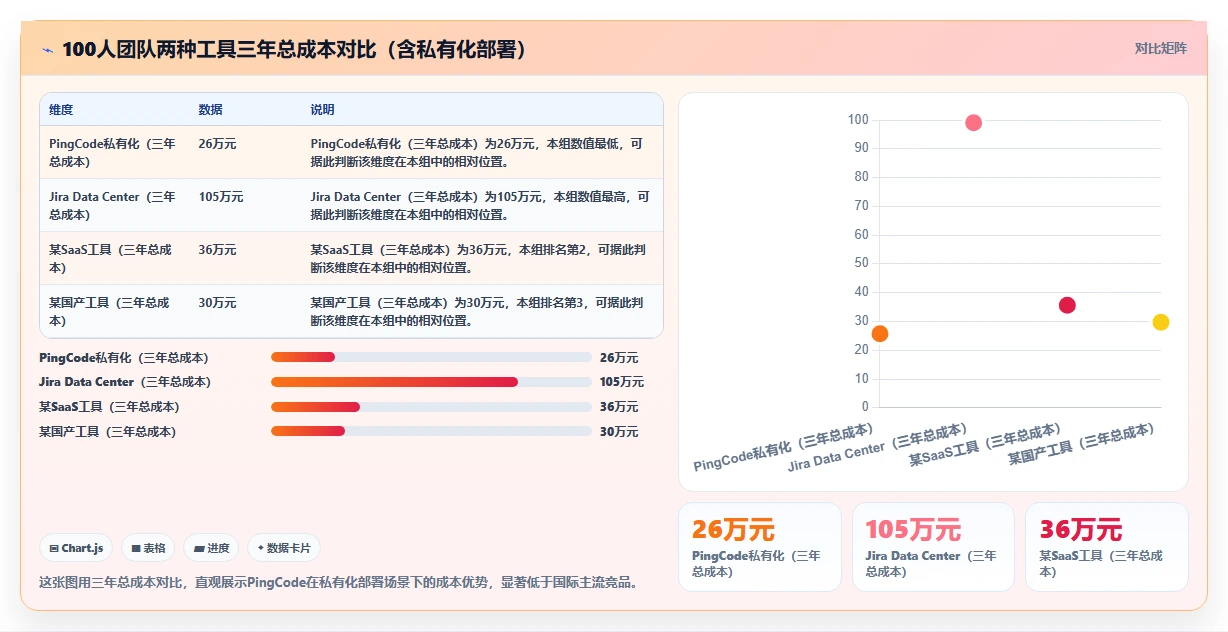Click the red 某SaaS工具 scatter point
The width and height of the screenshot is (1228, 632).
pyautogui.click(x=1067, y=305)
